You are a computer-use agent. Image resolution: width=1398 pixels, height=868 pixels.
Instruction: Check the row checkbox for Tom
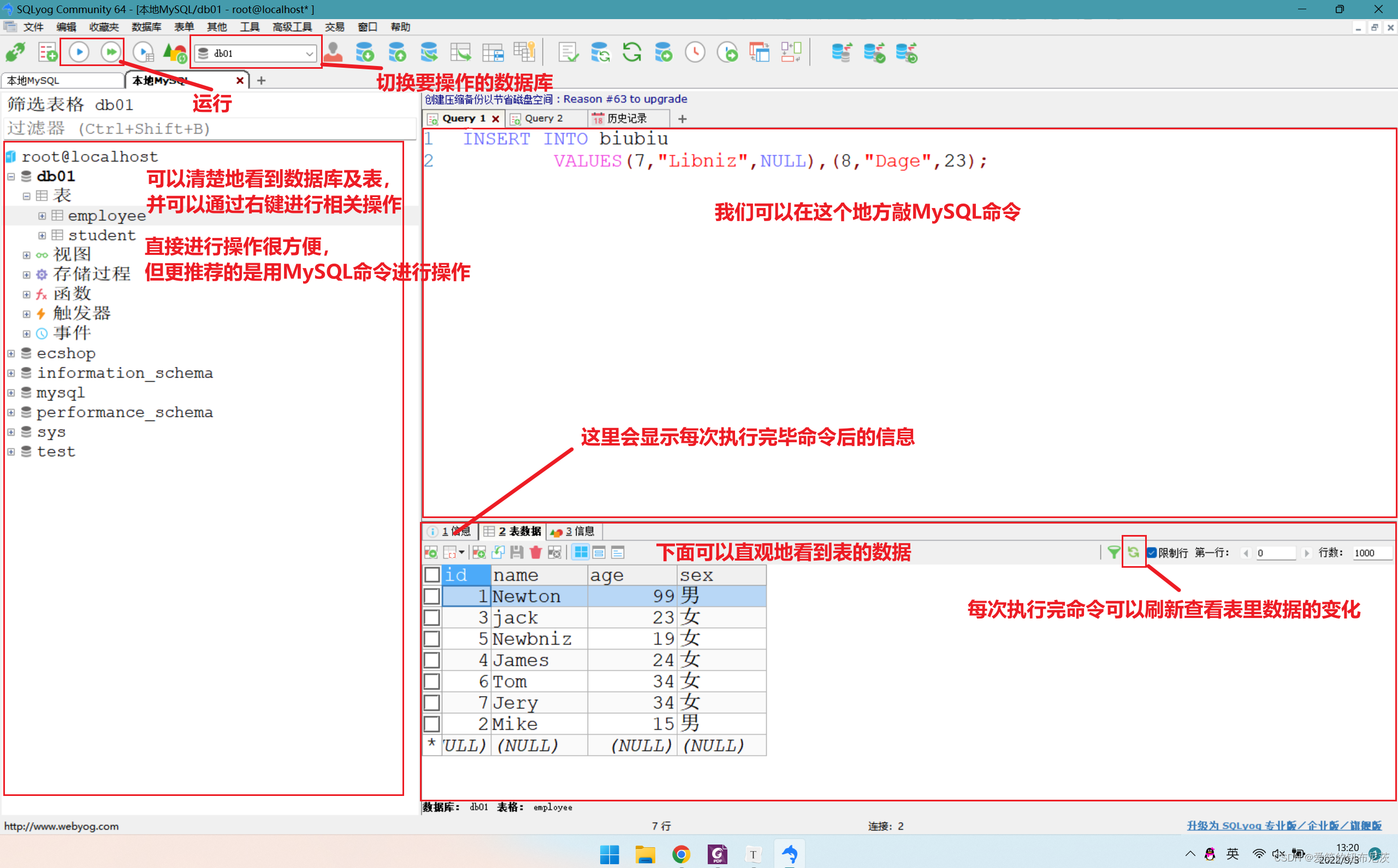432,681
